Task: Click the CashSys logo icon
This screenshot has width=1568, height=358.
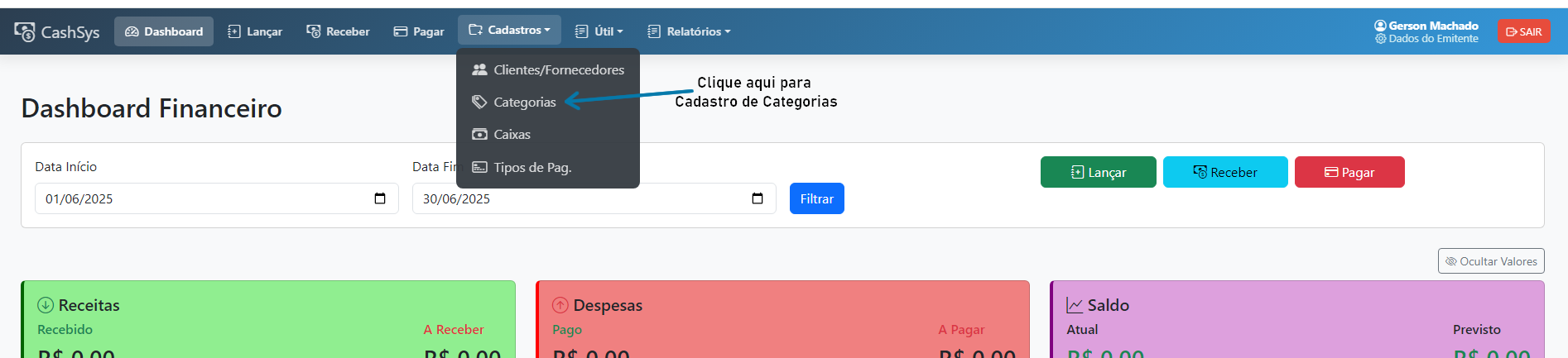Action: click(x=24, y=31)
